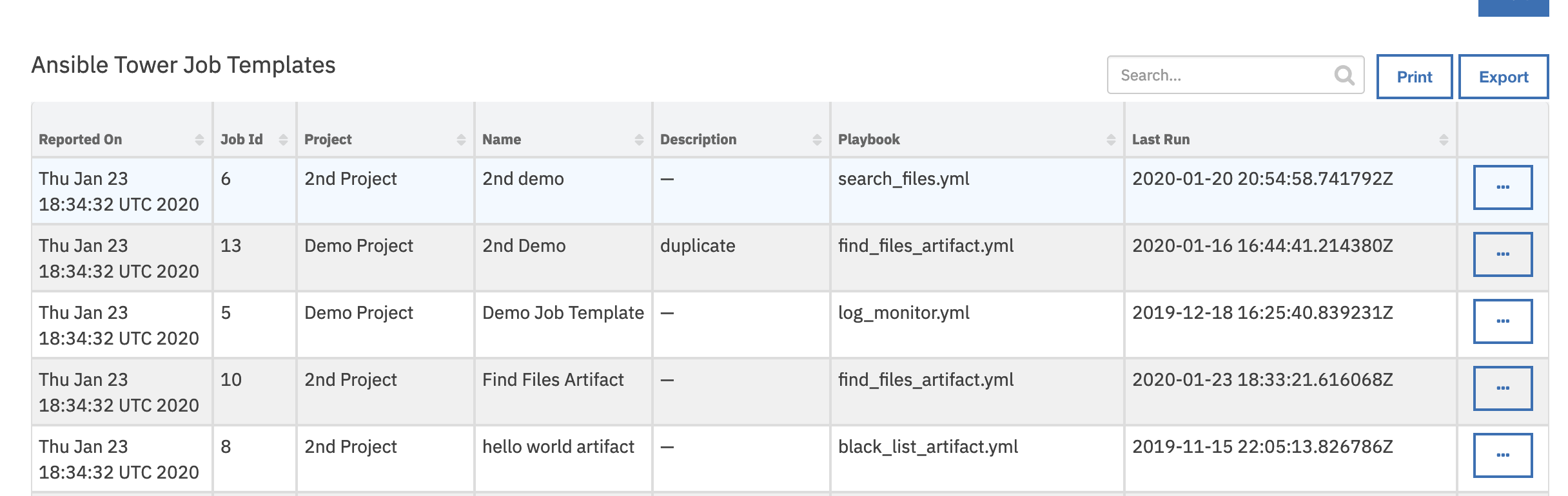Click Job Id cell with value 8
This screenshot has width=1568, height=496.
pos(255,459)
